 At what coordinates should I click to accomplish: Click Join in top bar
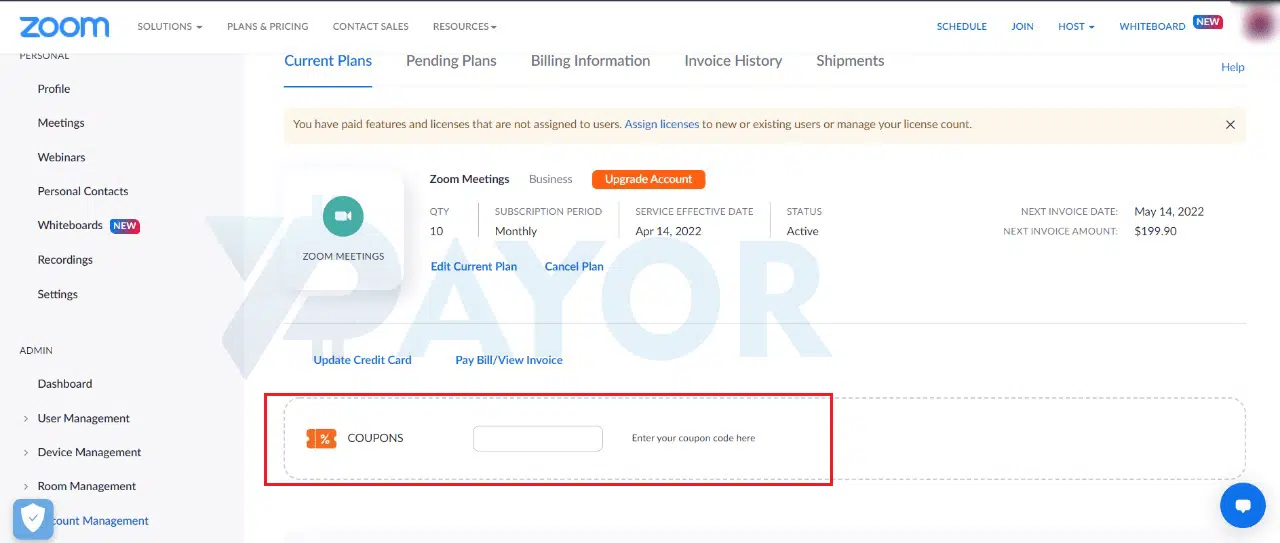coord(1022,27)
